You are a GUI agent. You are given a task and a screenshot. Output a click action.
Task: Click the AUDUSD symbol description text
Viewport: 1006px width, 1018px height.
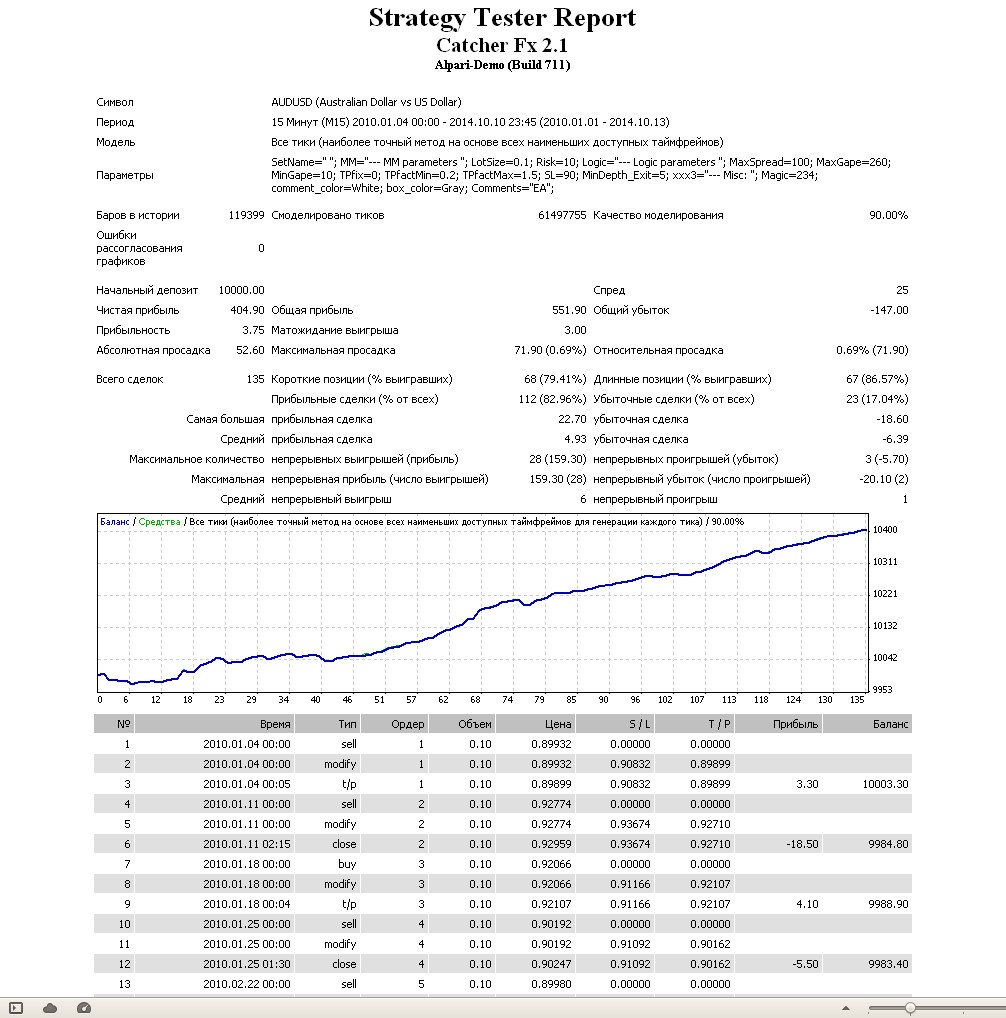tap(366, 102)
